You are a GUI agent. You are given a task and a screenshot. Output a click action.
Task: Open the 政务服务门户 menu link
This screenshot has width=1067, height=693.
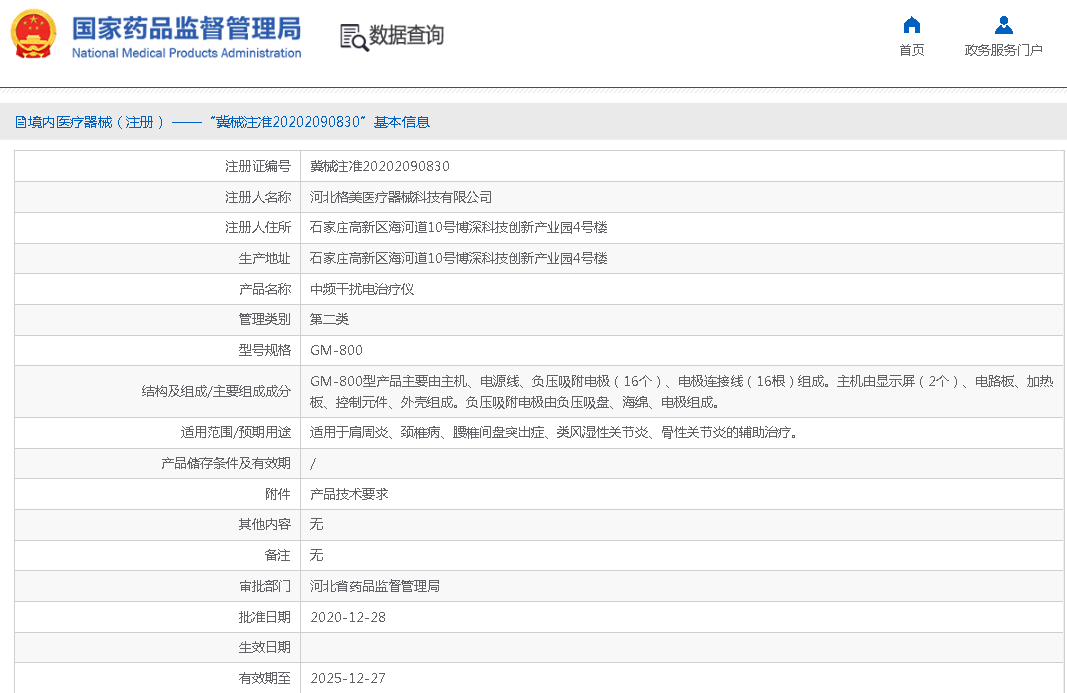click(x=1003, y=50)
